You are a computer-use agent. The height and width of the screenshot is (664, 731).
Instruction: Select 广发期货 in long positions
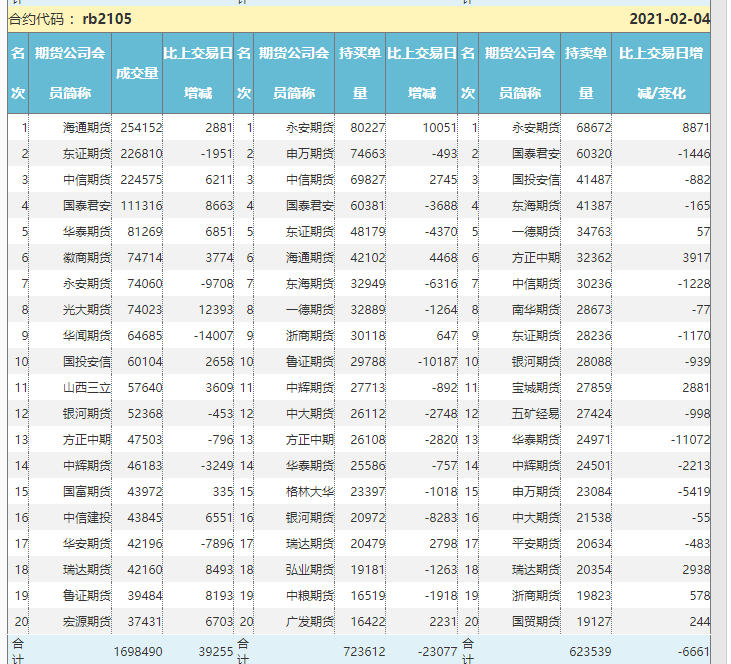tap(310, 622)
